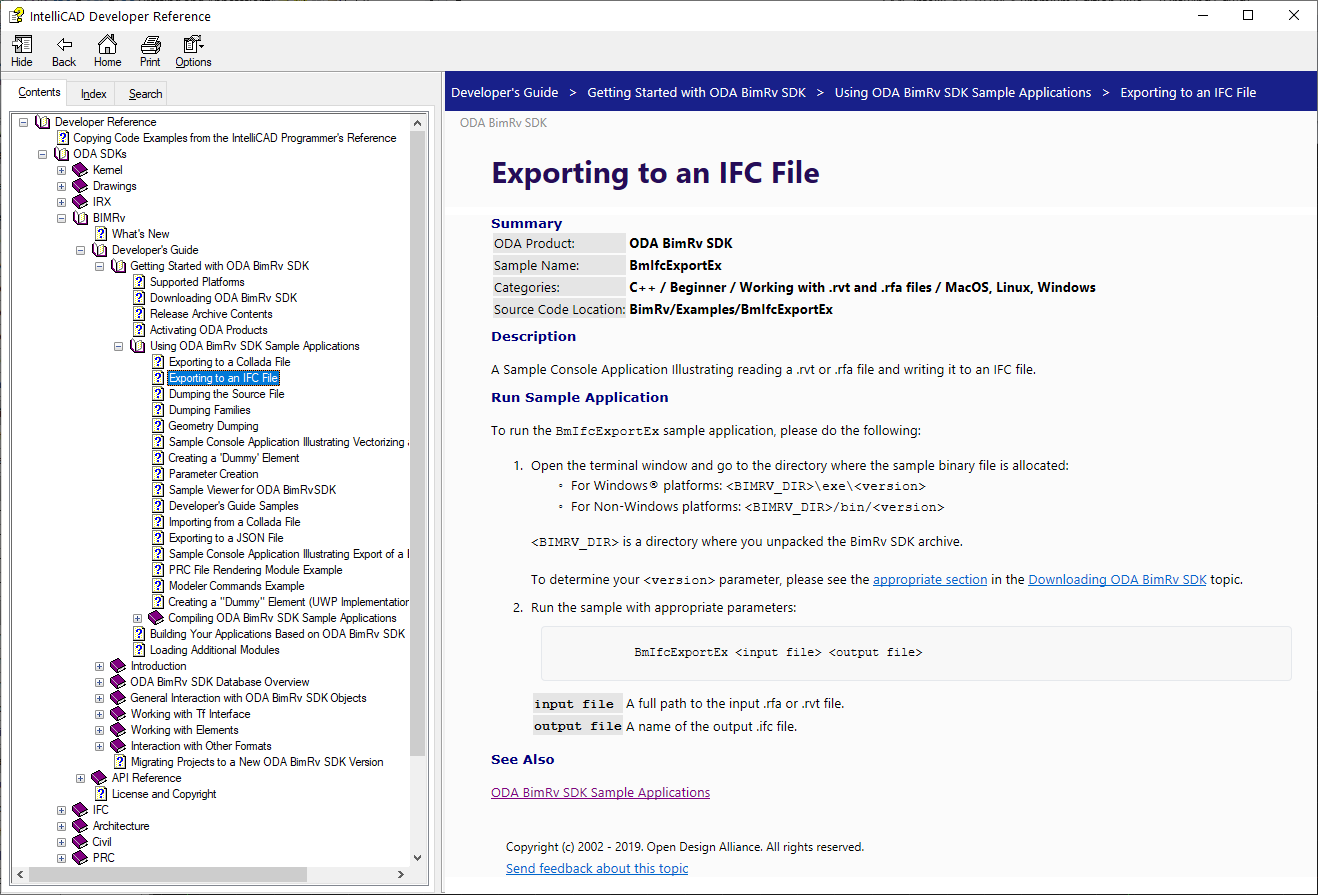Click the contents tree horizontal scroll-left arrow
The height and width of the screenshot is (895, 1318).
coord(21,875)
